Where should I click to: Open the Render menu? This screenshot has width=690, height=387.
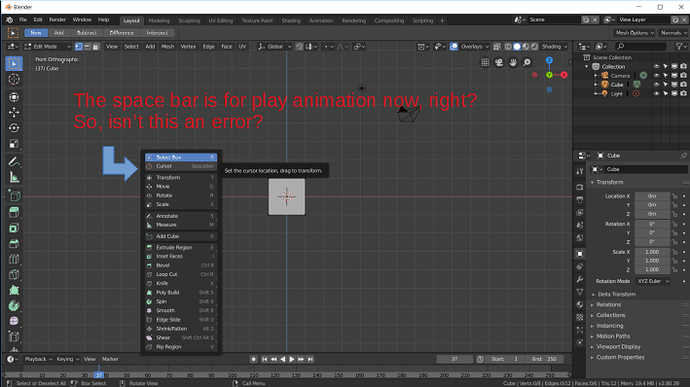coord(57,20)
